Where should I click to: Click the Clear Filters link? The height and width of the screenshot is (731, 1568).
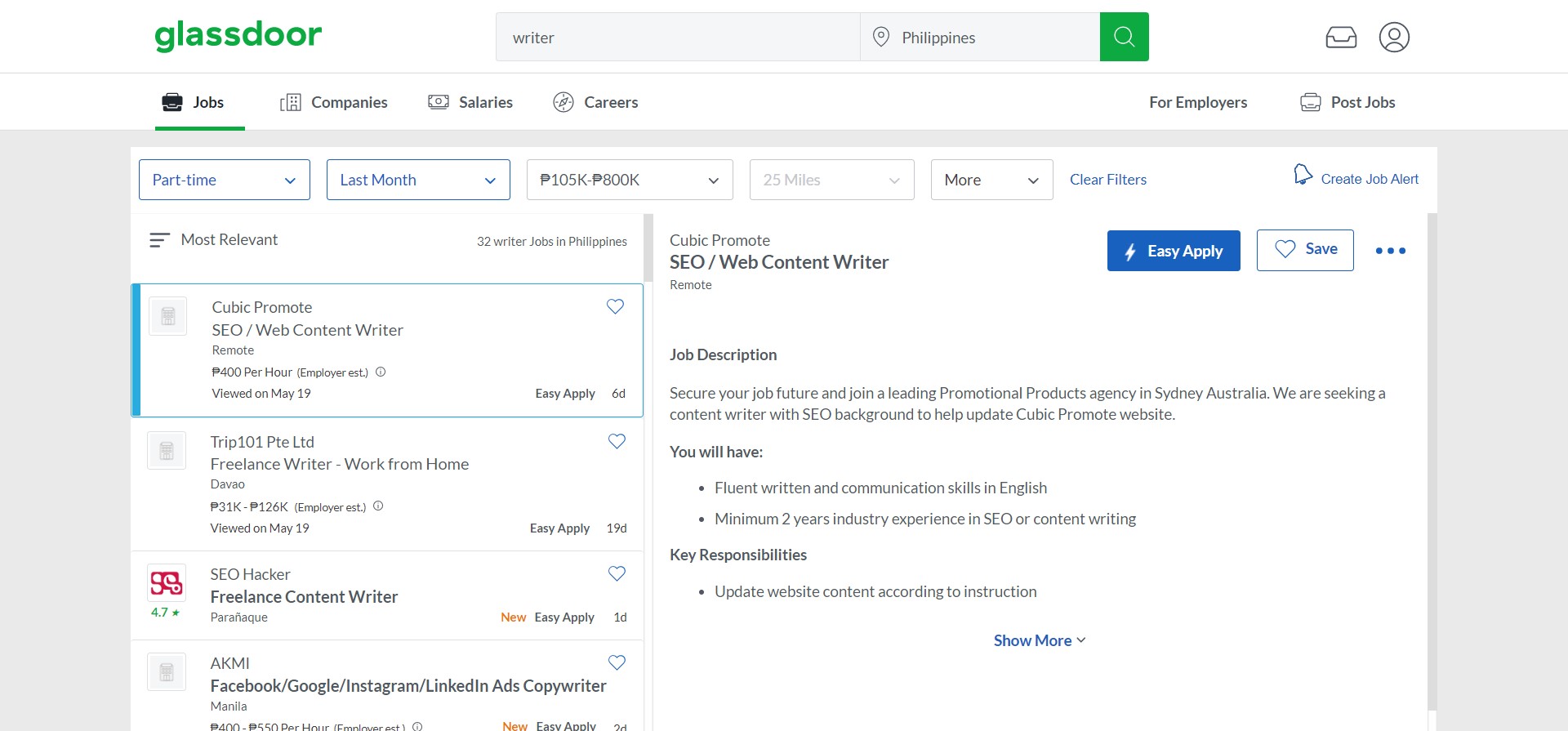click(1108, 180)
